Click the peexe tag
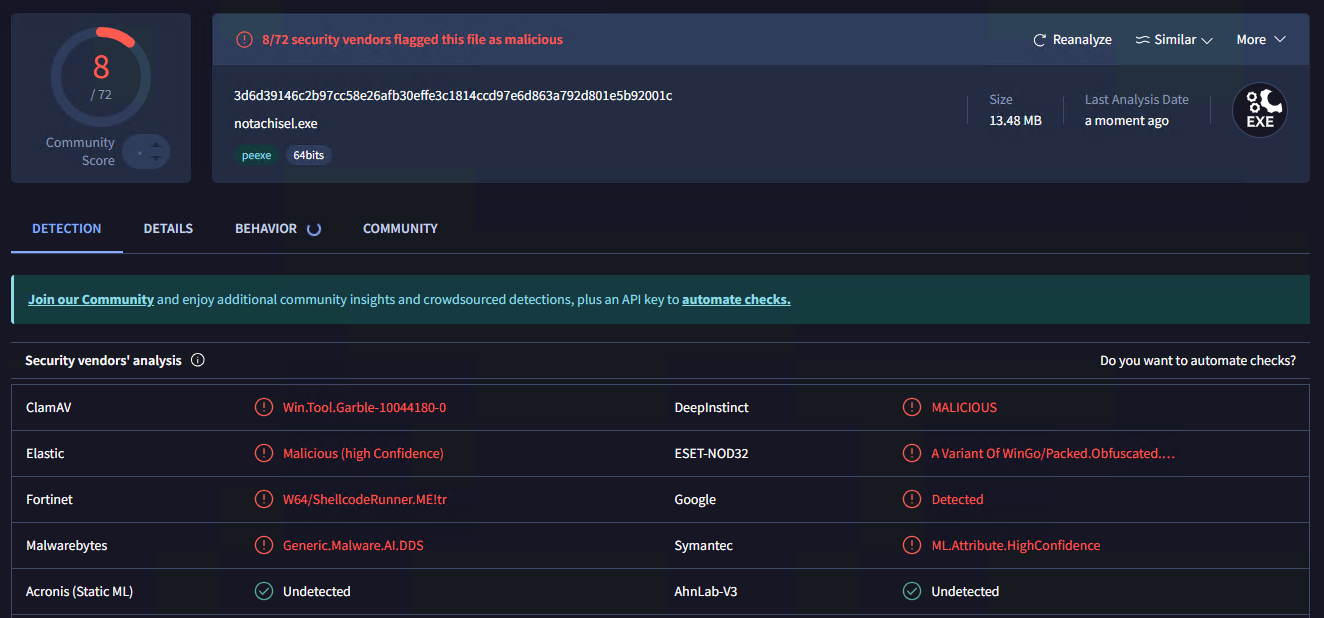This screenshot has height=618, width=1324. [257, 155]
